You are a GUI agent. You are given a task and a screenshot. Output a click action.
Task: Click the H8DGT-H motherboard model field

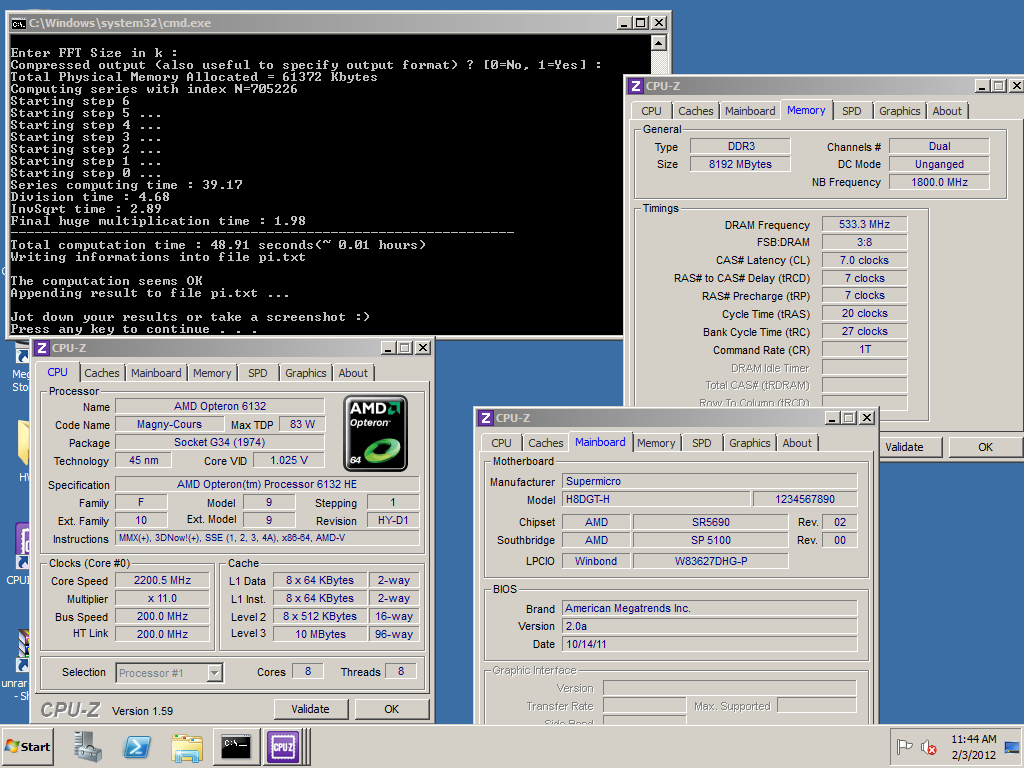coord(656,499)
